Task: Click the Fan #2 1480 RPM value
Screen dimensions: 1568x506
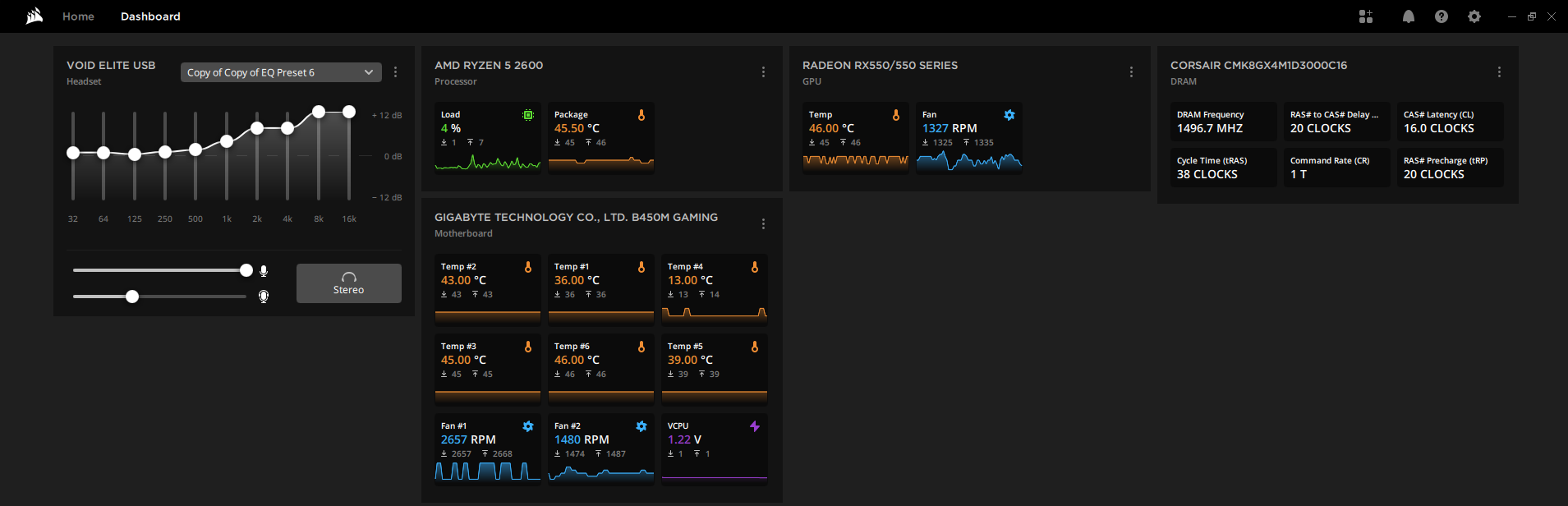Action: tap(582, 439)
